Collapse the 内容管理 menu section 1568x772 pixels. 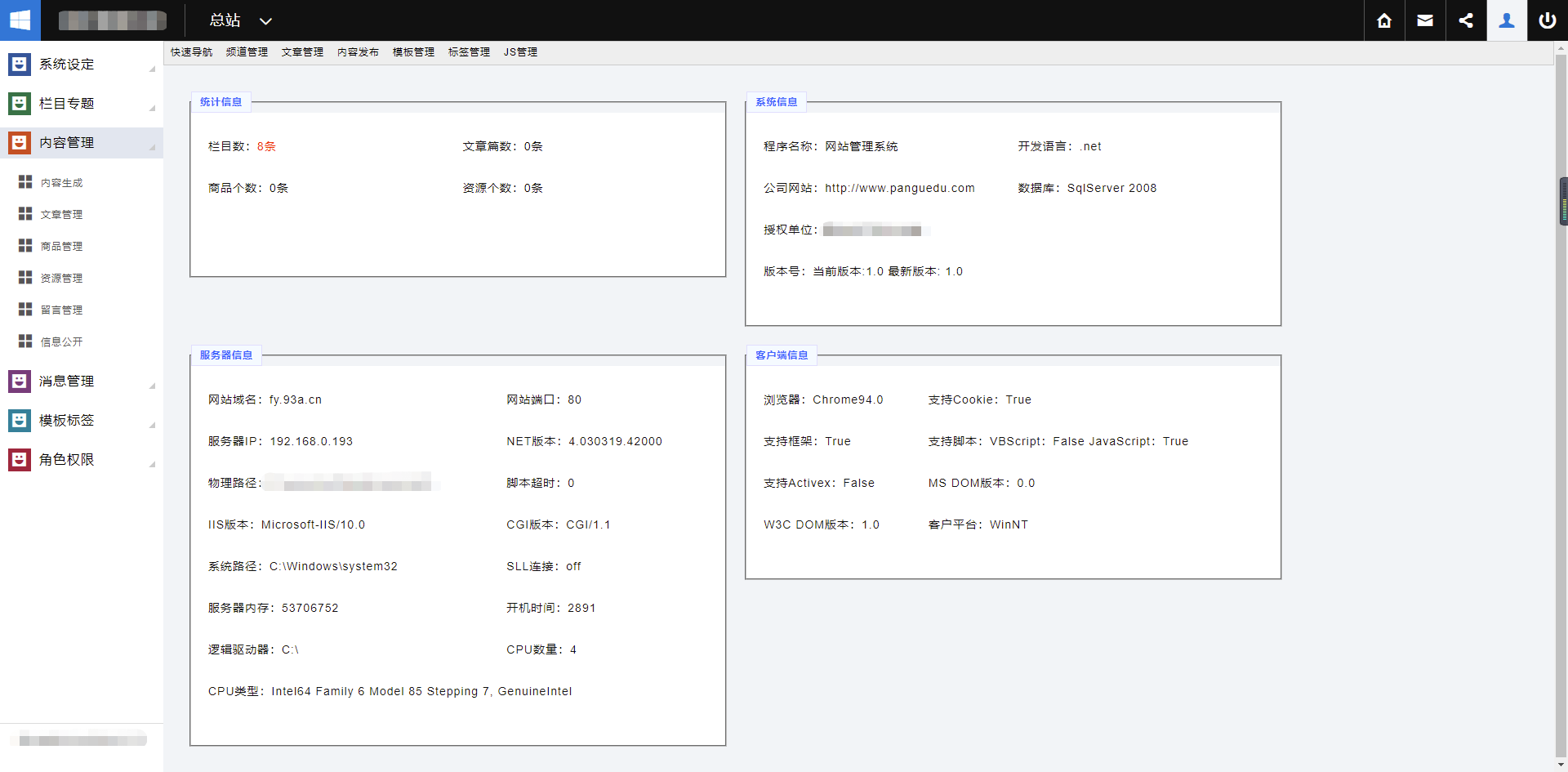point(82,143)
